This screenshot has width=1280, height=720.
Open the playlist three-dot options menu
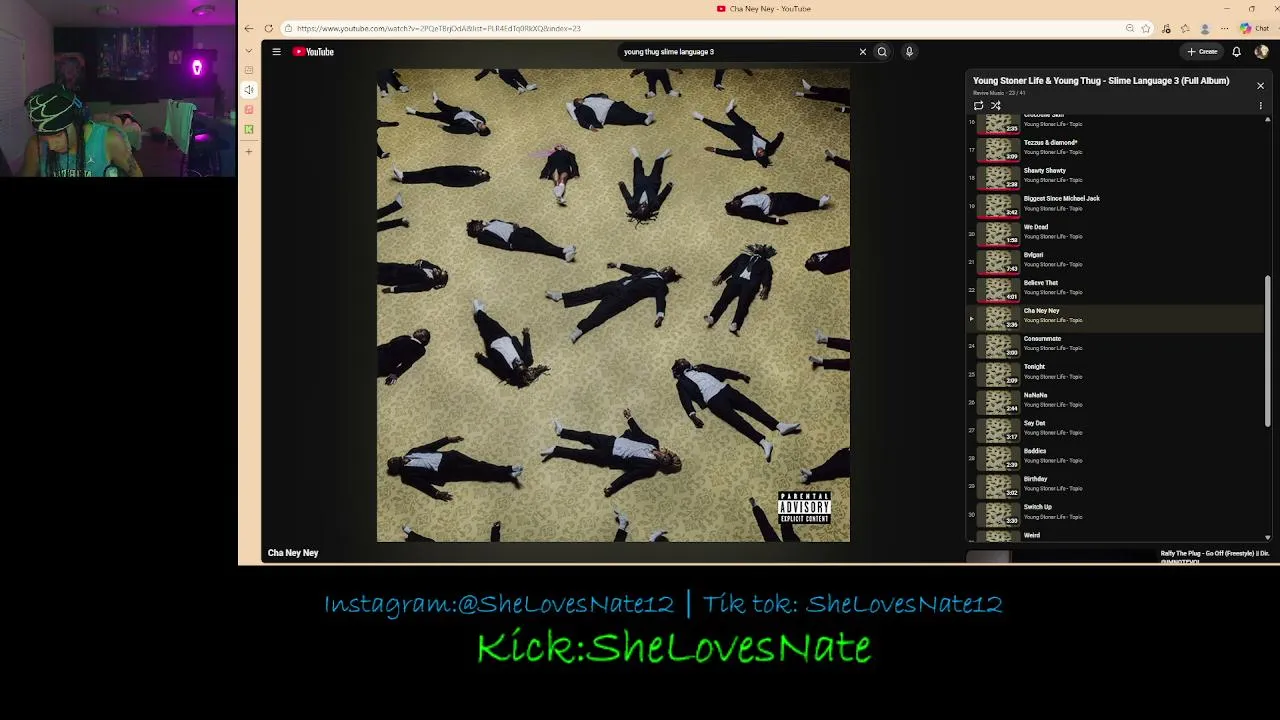pyautogui.click(x=1260, y=105)
